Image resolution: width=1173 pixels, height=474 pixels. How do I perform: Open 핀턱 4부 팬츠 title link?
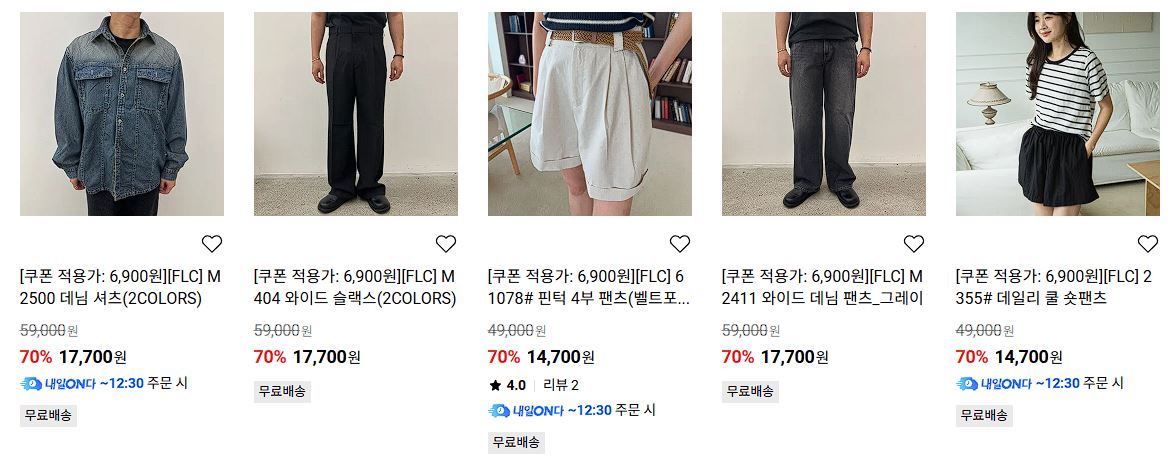(x=589, y=288)
